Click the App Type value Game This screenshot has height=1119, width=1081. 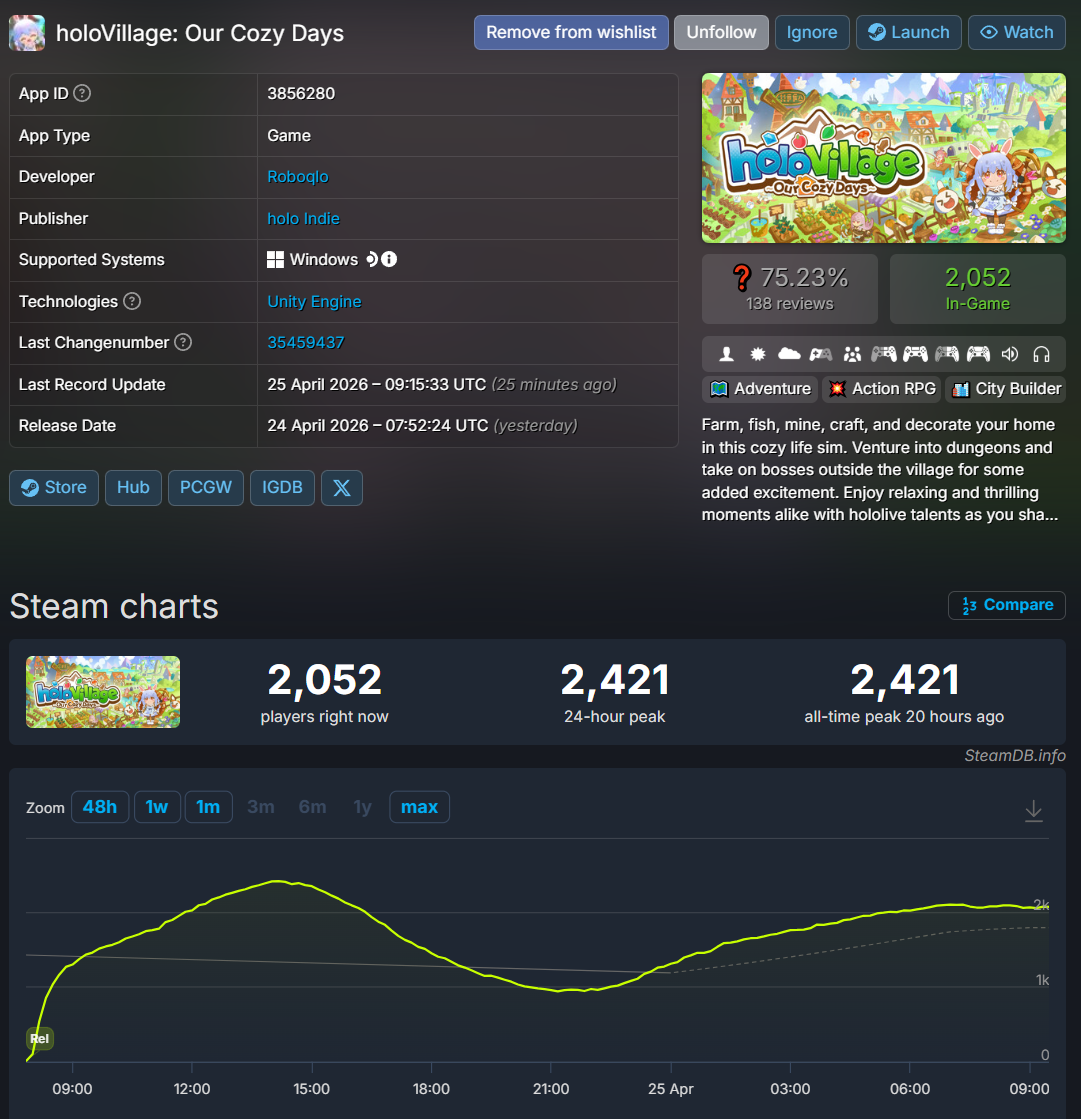click(x=289, y=136)
